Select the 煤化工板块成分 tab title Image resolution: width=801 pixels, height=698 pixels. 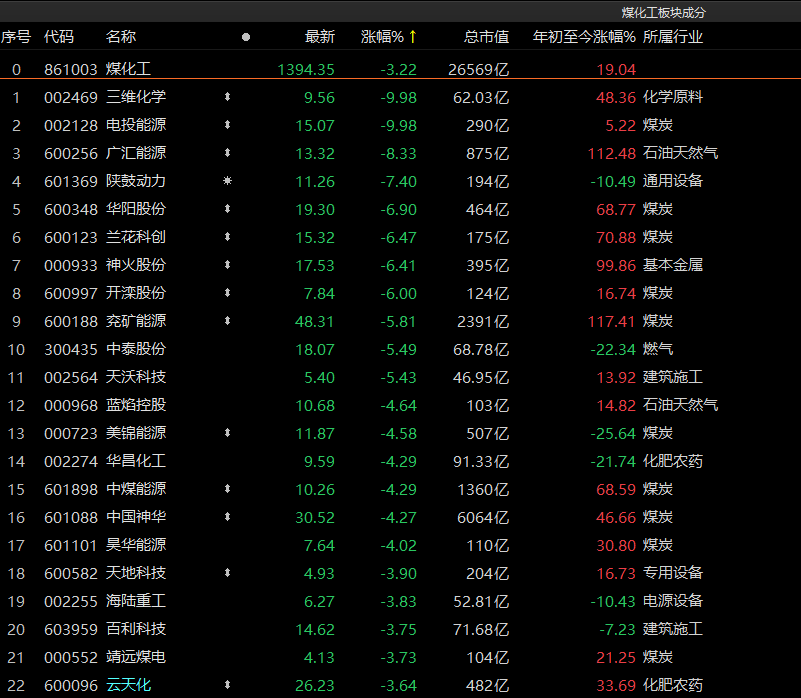tap(663, 12)
